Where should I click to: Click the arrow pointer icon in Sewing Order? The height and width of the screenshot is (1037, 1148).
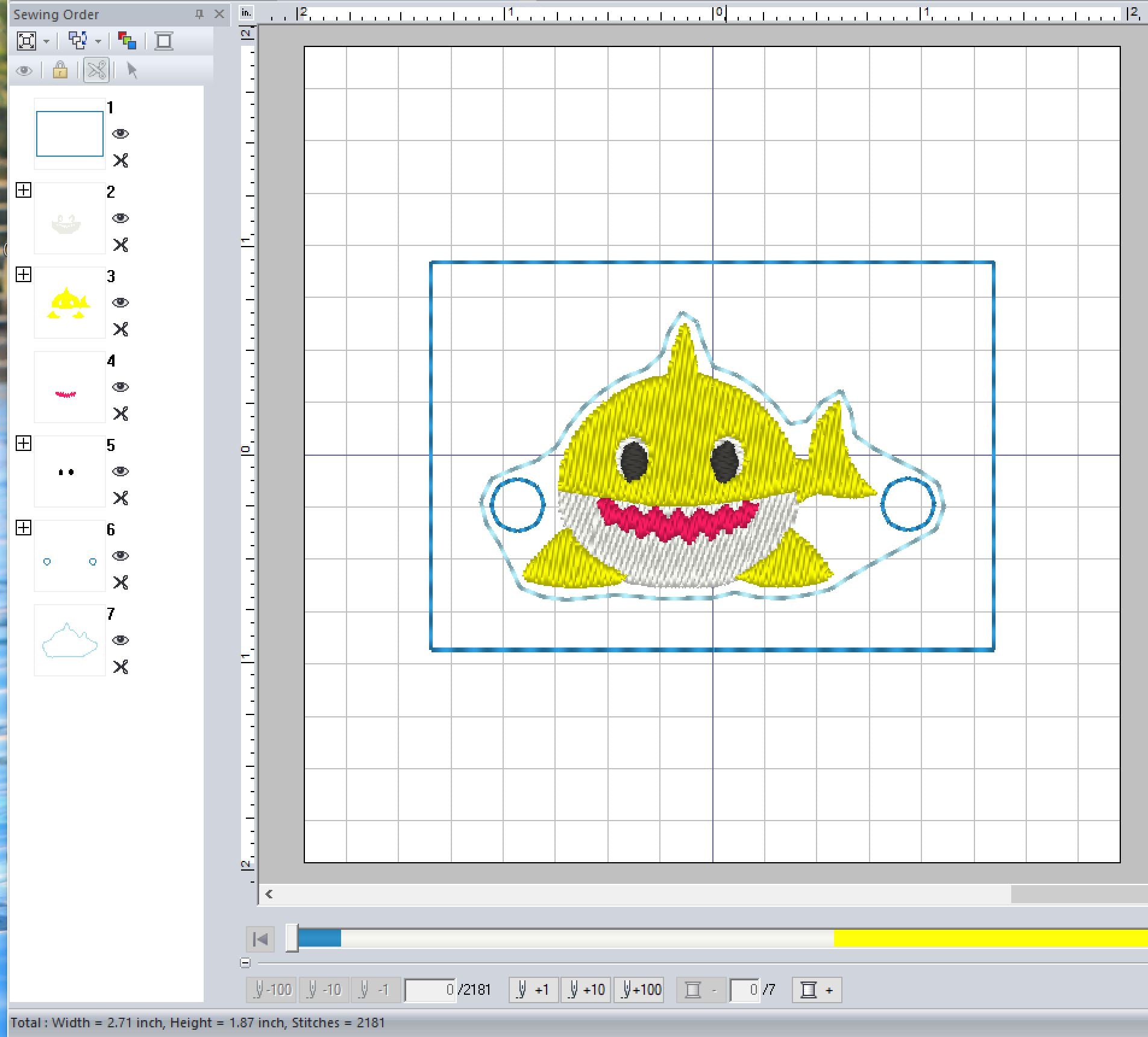(132, 71)
